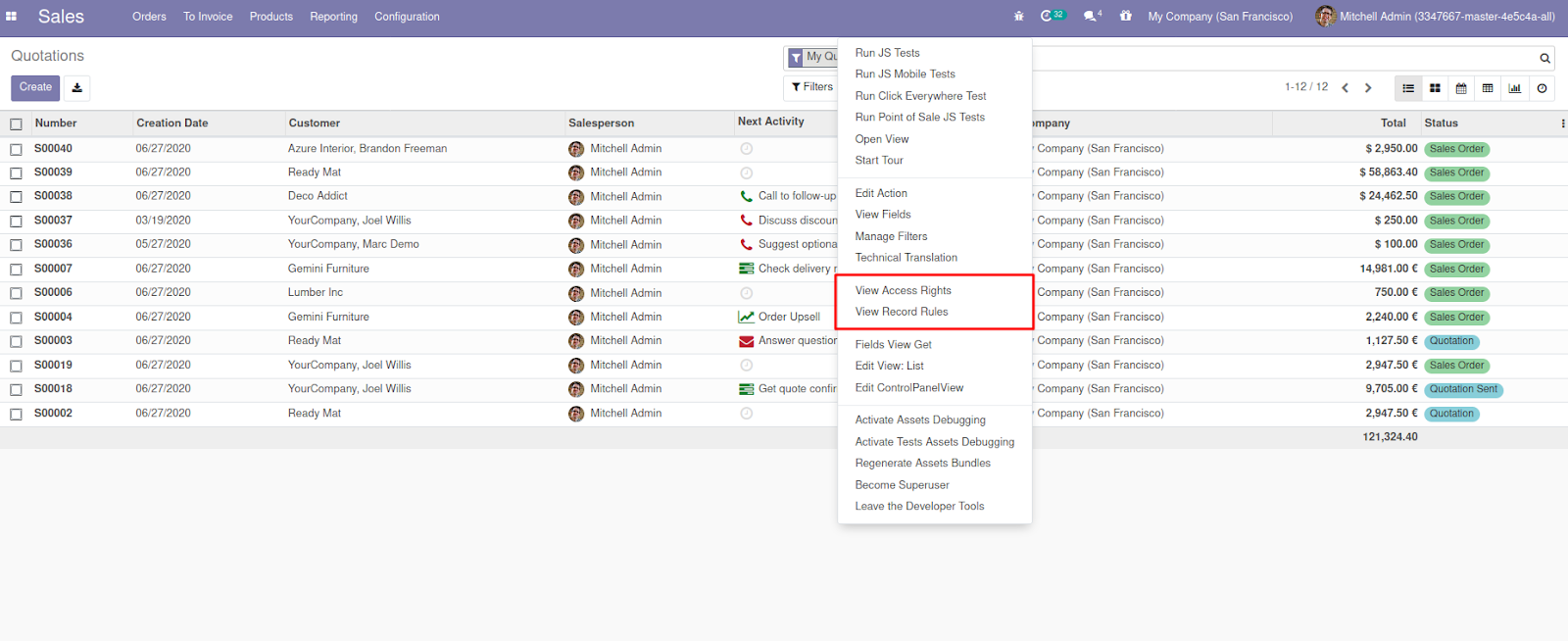Open the Reporting dropdown menu
Screen dimensions: 1568x641
click(333, 17)
